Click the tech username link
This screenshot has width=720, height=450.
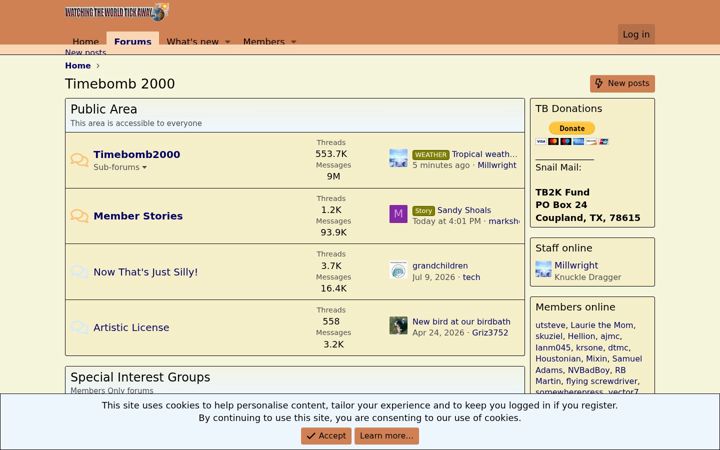[471, 277]
